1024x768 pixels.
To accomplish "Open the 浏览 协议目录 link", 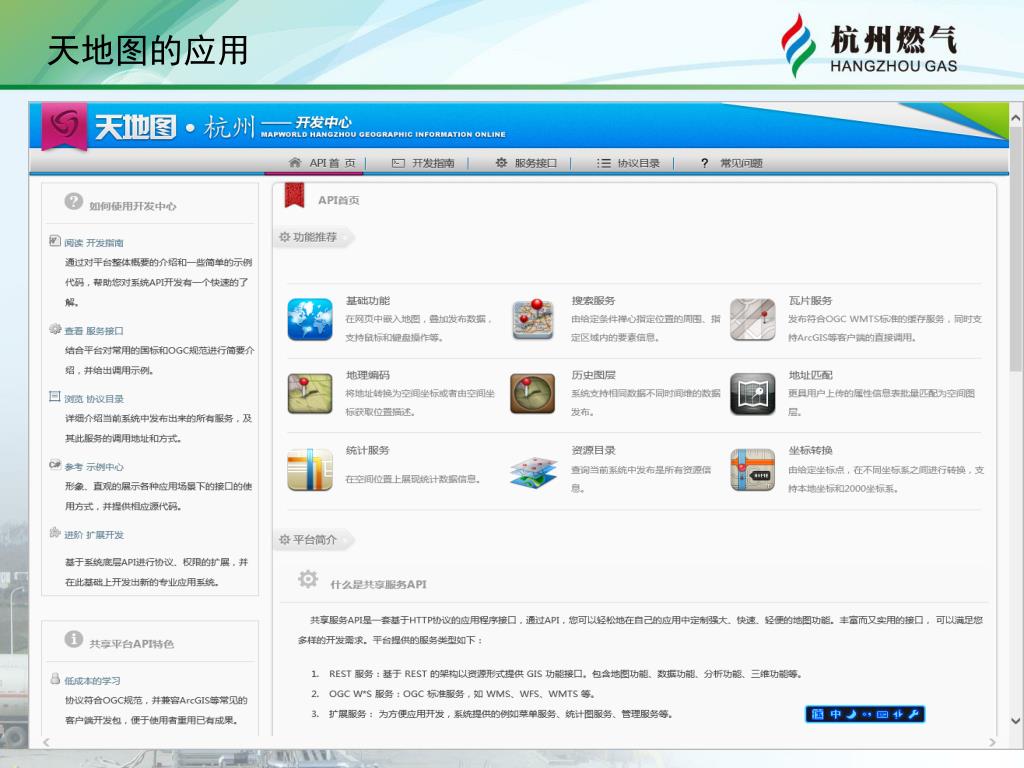I will (x=94, y=399).
